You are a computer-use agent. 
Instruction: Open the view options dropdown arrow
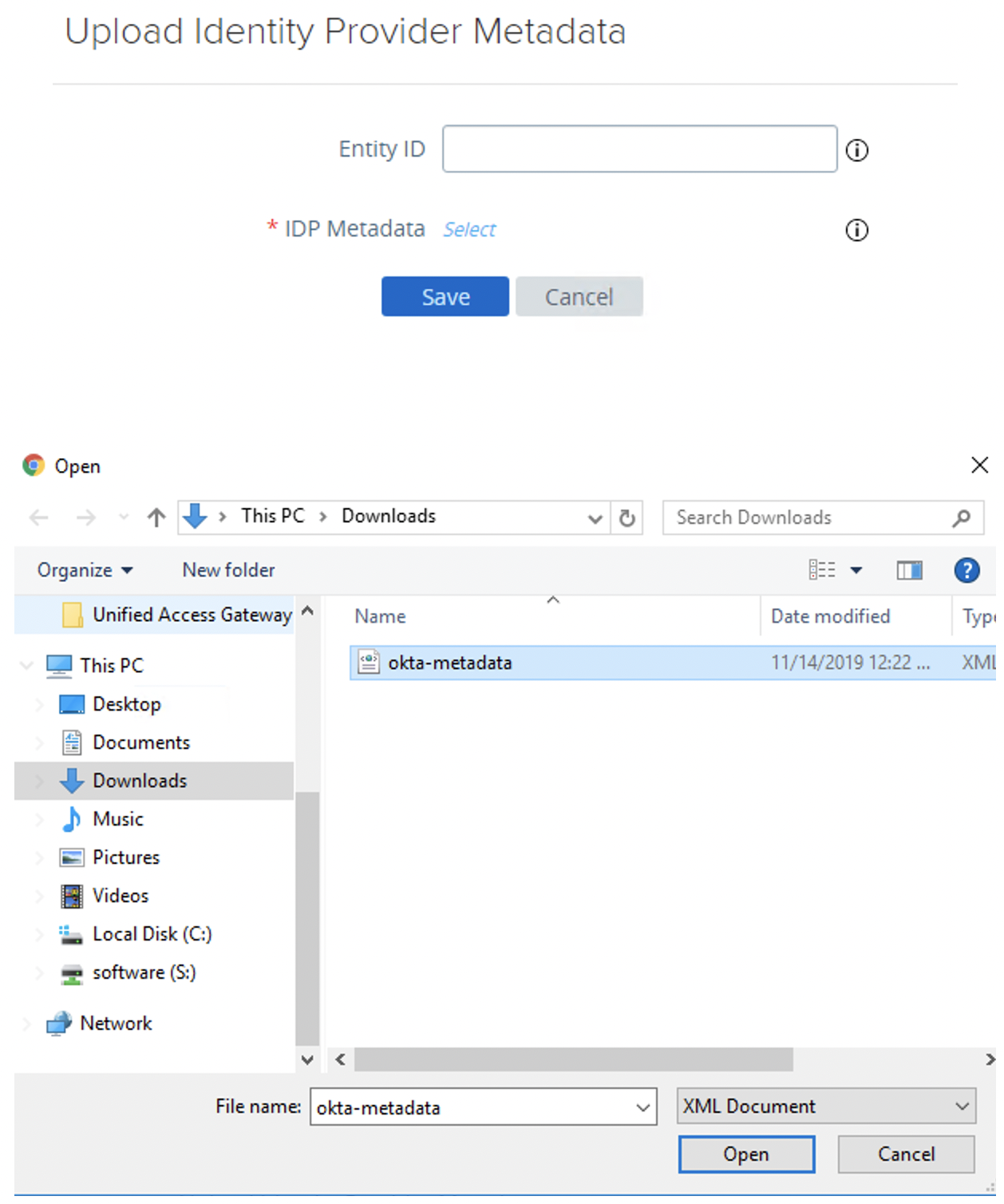coord(856,570)
